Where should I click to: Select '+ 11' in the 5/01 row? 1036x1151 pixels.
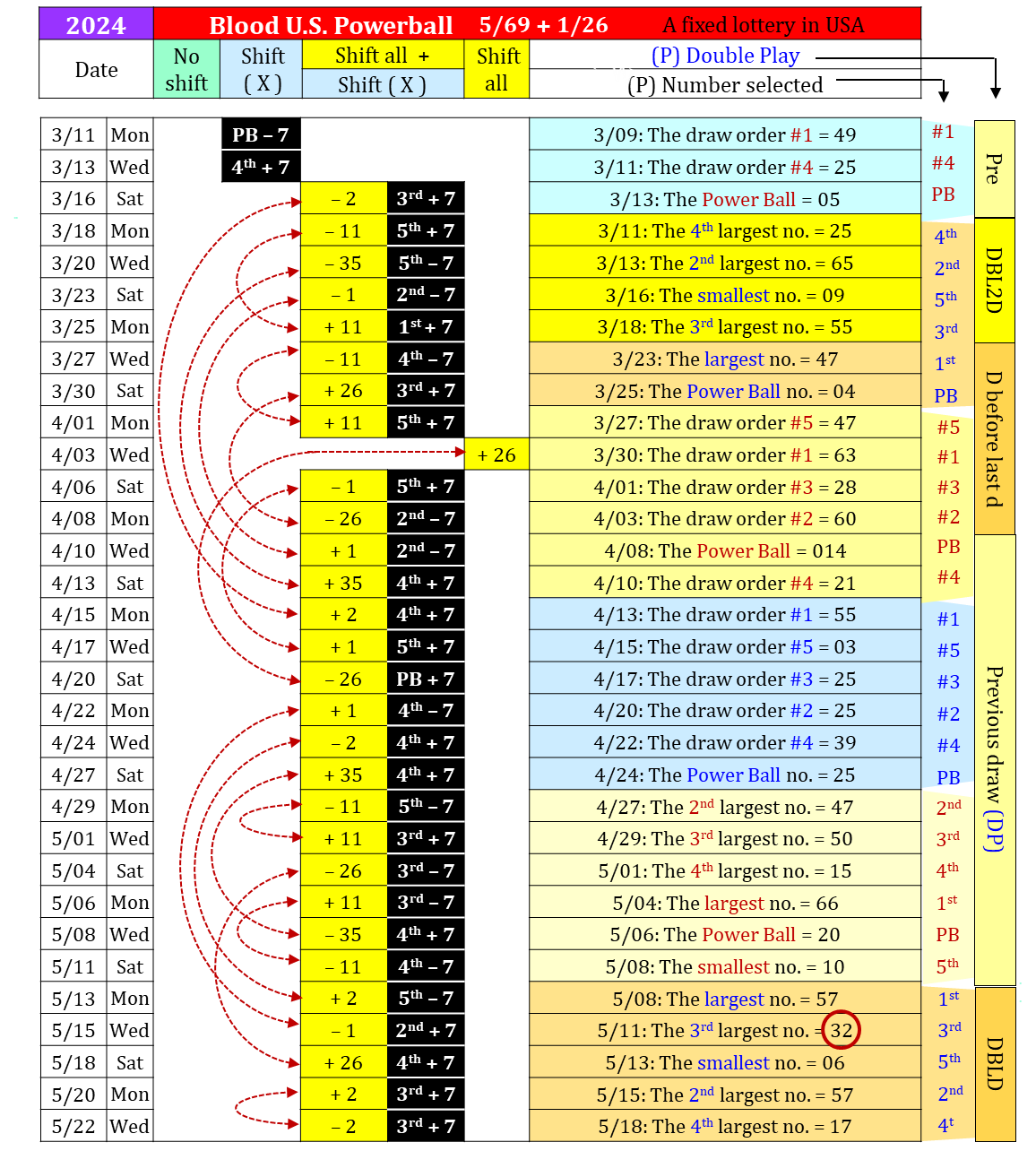coord(343,838)
